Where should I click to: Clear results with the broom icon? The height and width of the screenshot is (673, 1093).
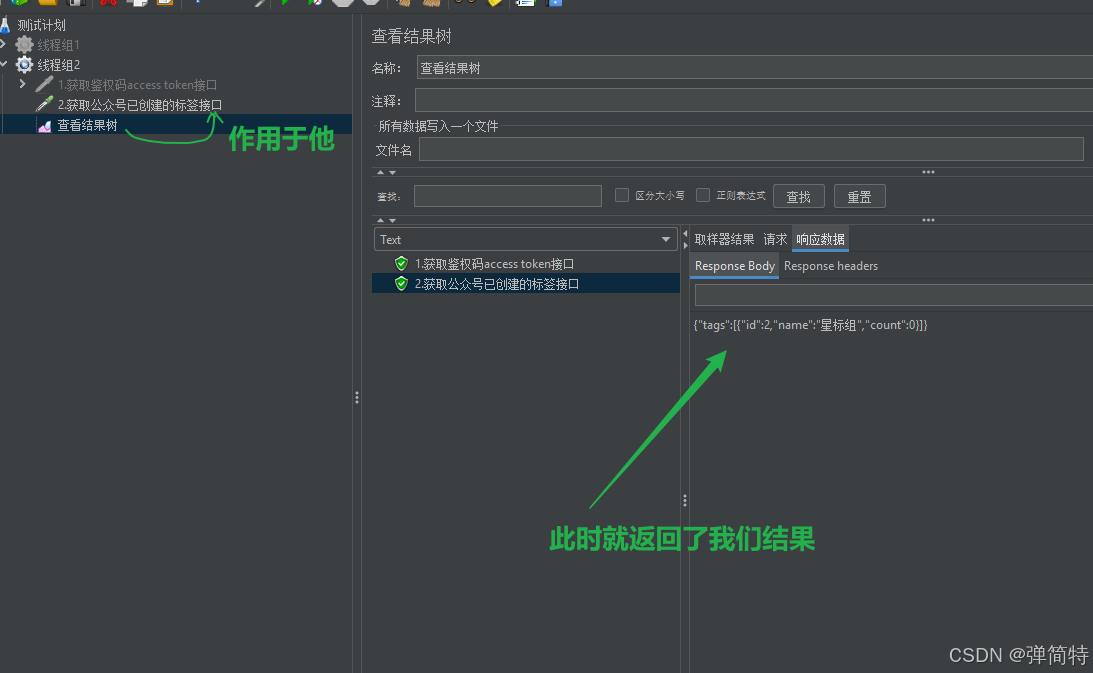tap(403, 5)
